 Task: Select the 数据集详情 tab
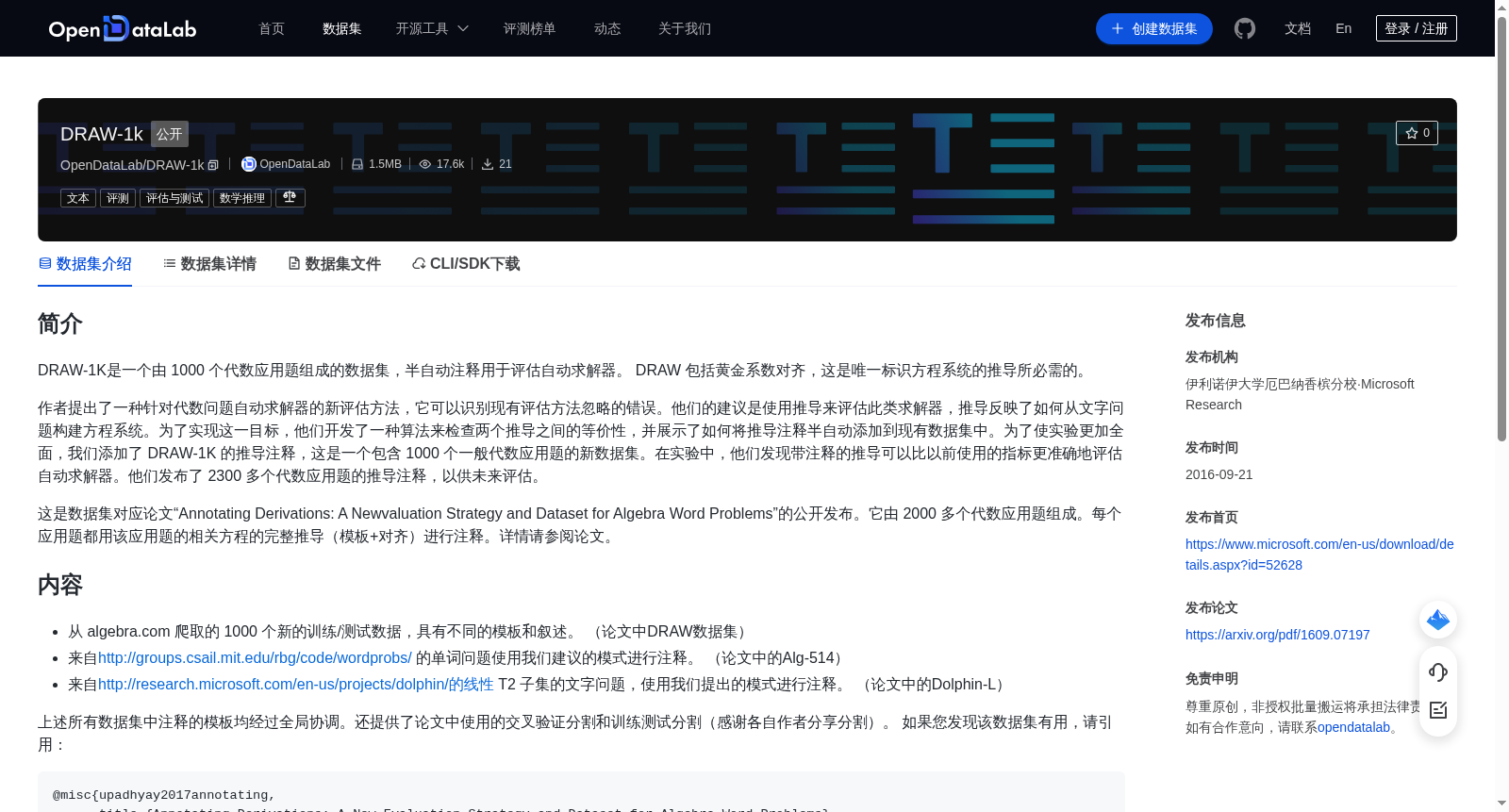[x=209, y=264]
